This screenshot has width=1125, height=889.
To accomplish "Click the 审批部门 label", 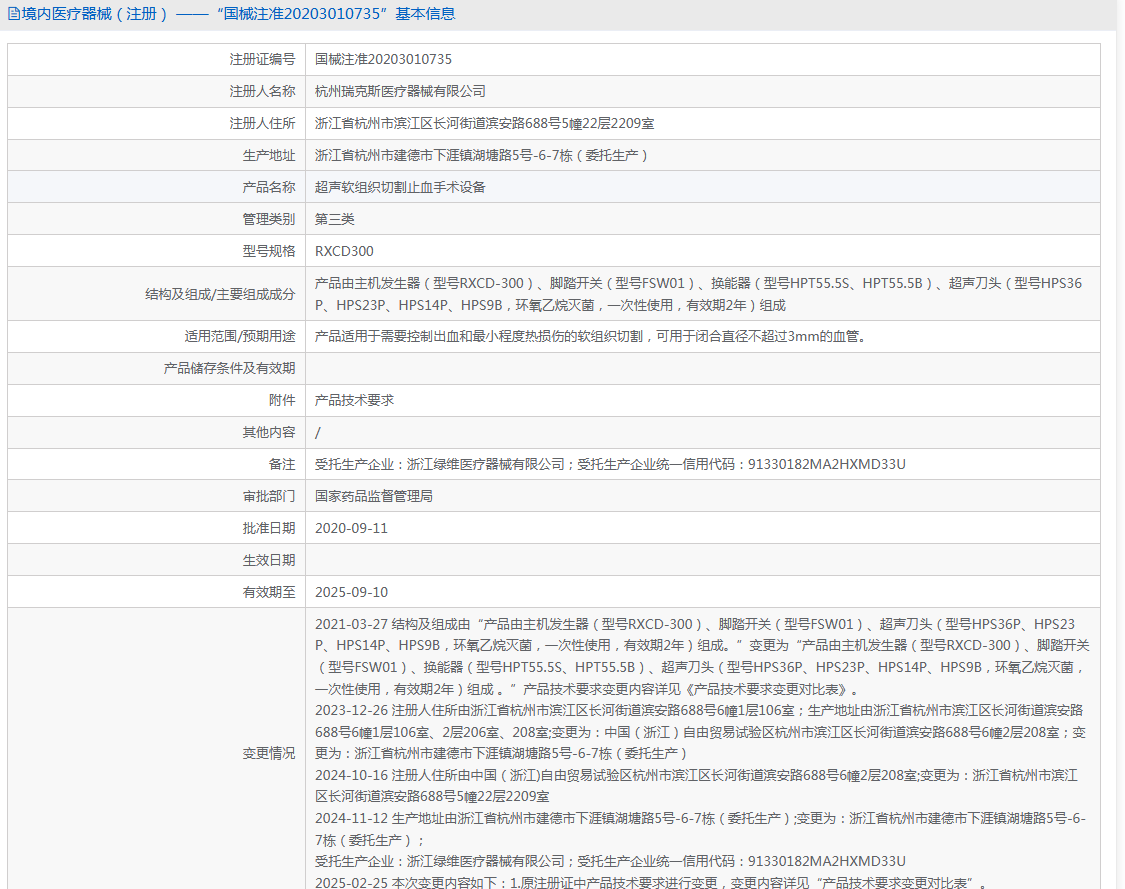I will point(268,496).
